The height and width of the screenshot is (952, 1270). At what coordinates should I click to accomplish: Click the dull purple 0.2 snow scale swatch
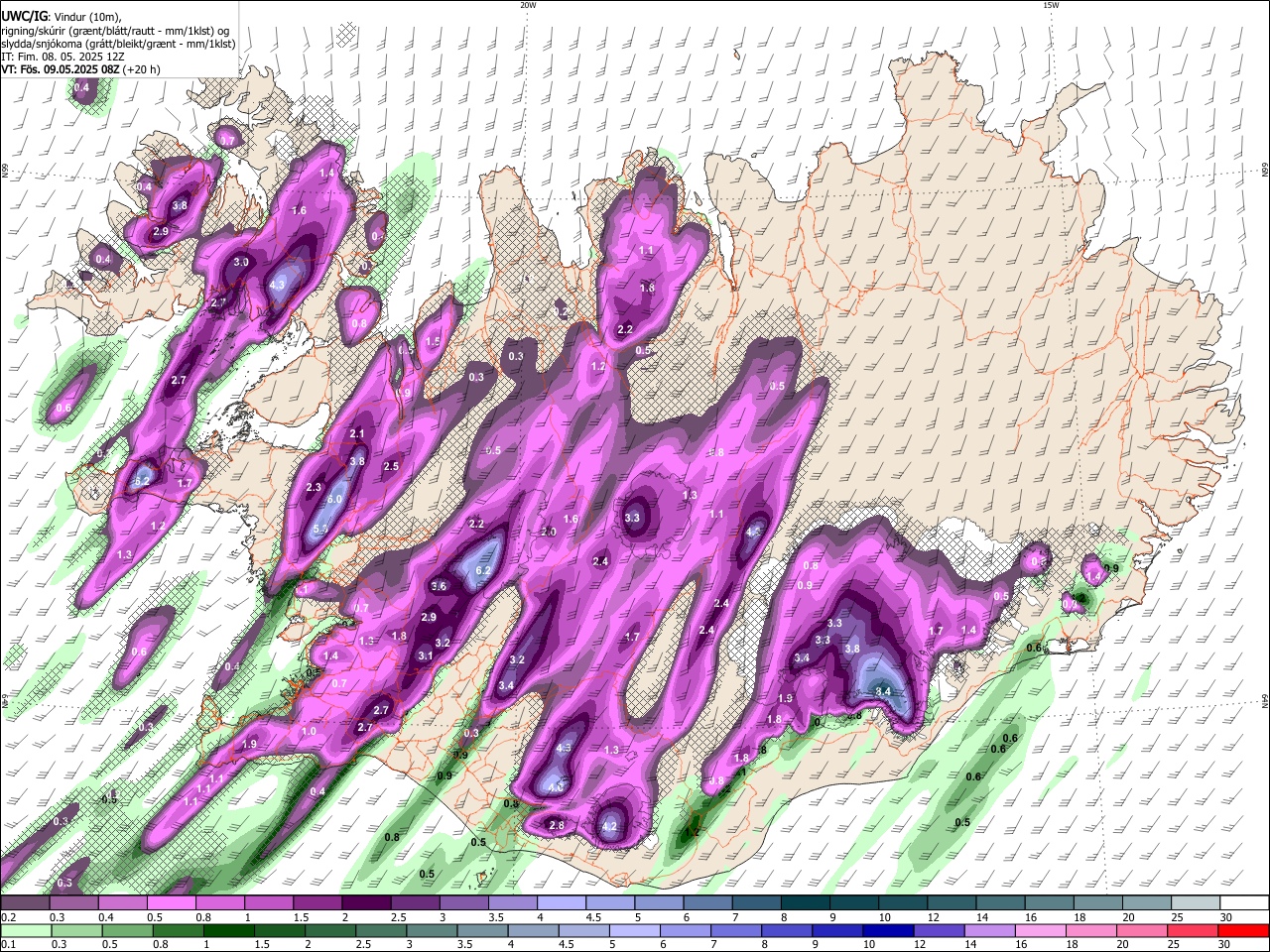coord(25,903)
